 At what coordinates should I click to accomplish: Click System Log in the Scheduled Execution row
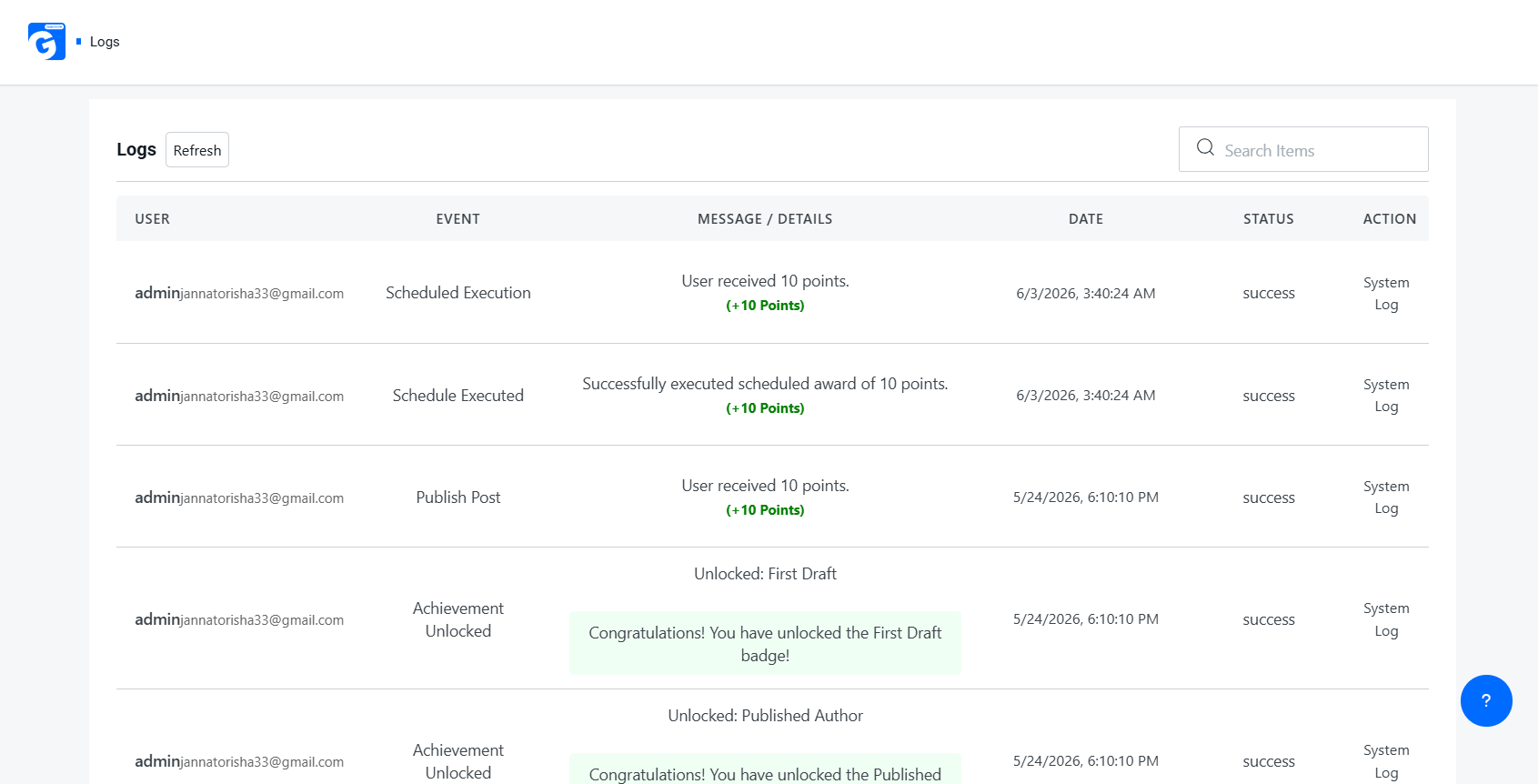pyautogui.click(x=1386, y=294)
